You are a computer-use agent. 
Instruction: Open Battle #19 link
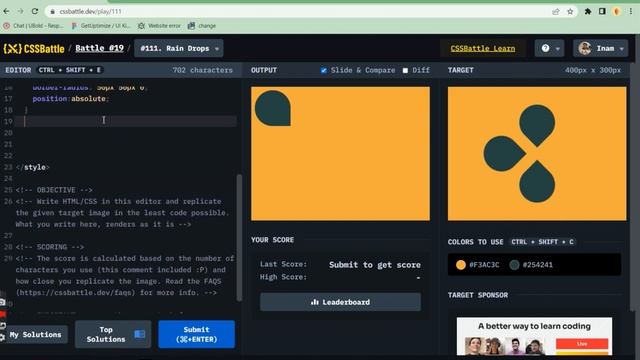click(99, 48)
